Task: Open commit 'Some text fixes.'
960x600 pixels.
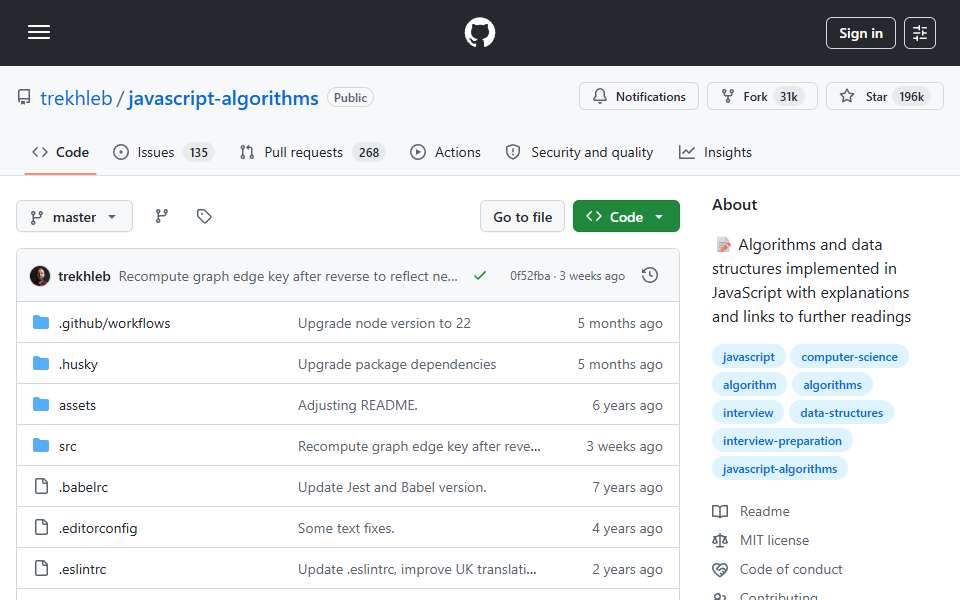Action: [x=346, y=528]
